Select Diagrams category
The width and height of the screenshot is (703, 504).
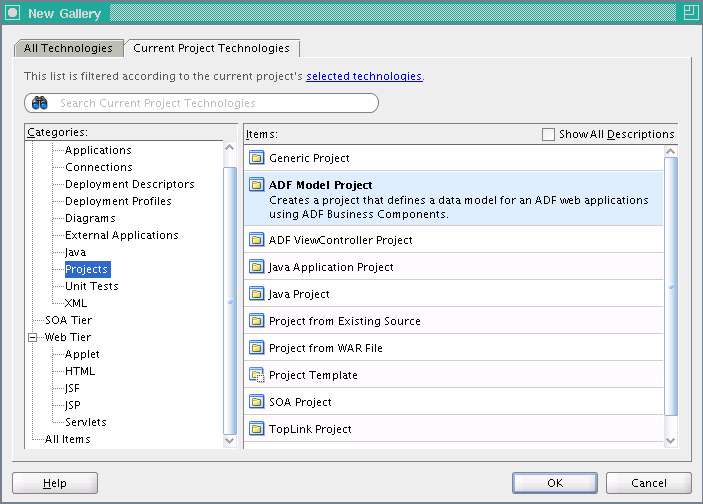tap(90, 218)
